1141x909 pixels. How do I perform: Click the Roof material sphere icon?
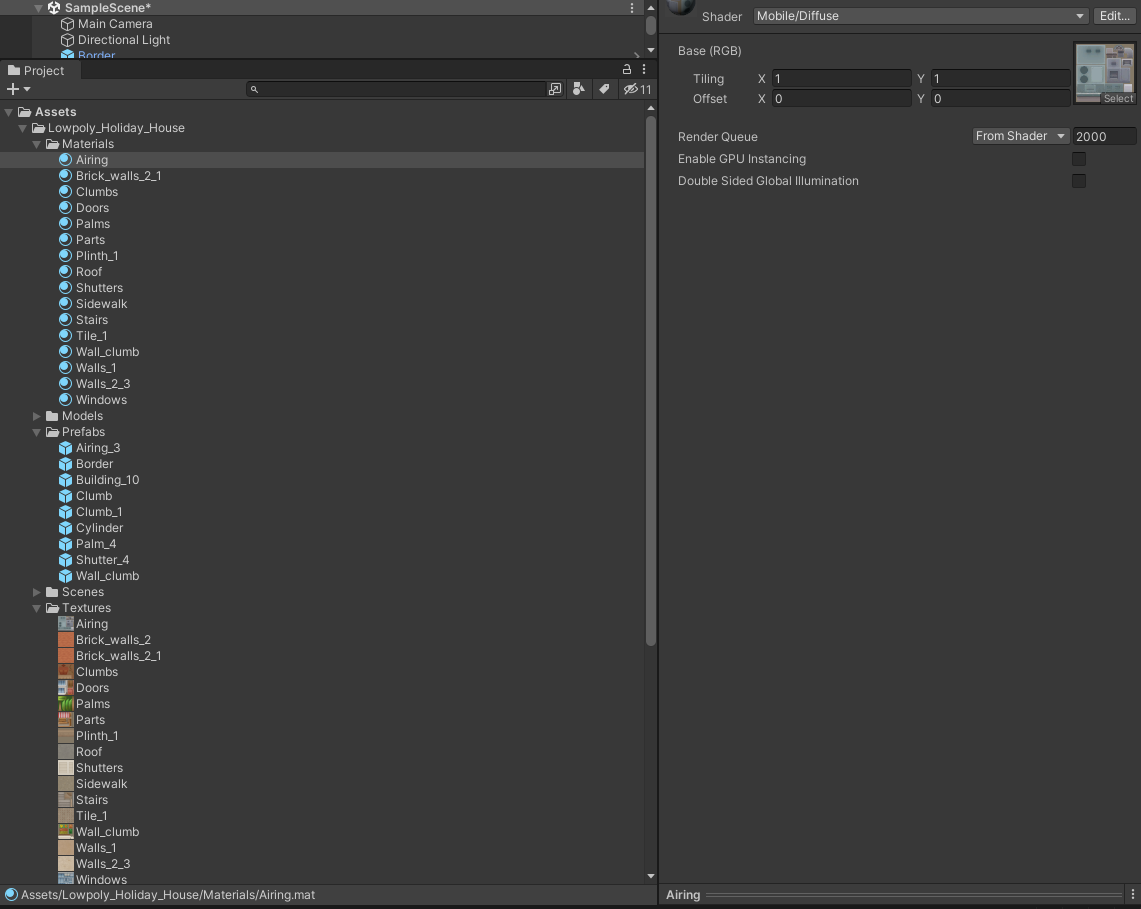tap(65, 272)
